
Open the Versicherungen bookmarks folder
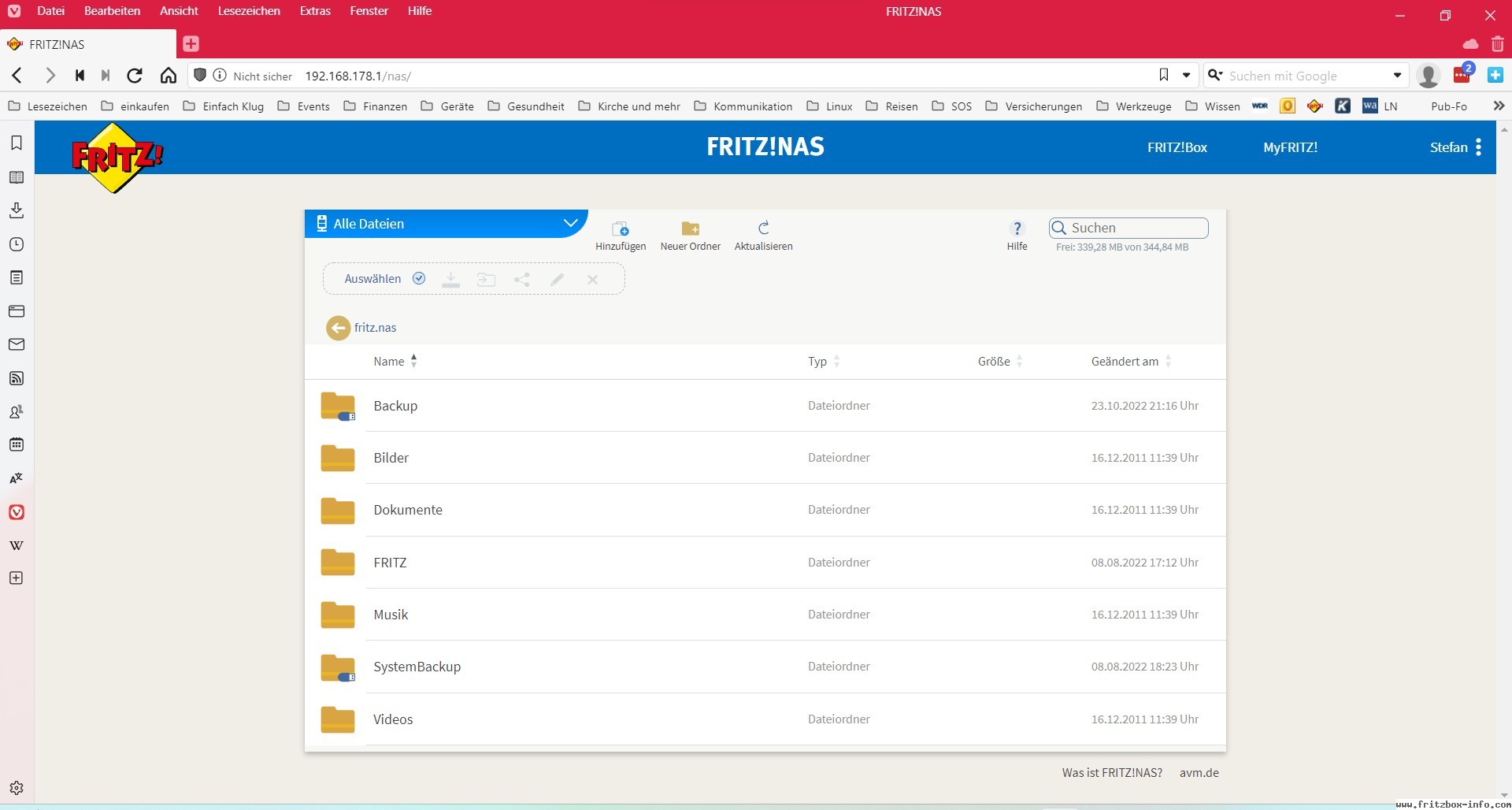click(x=1033, y=106)
